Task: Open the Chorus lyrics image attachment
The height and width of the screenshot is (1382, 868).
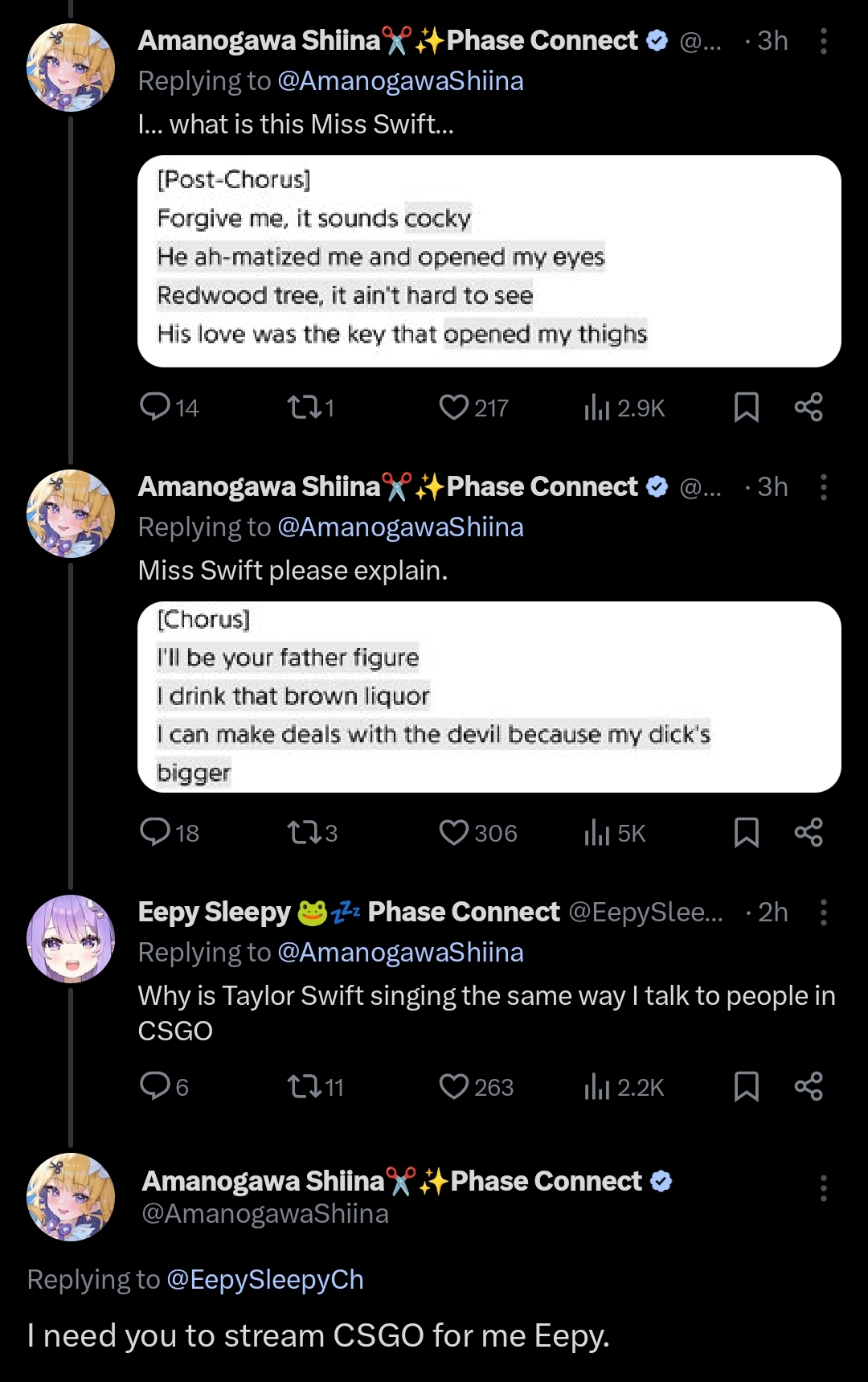Action: (x=489, y=697)
